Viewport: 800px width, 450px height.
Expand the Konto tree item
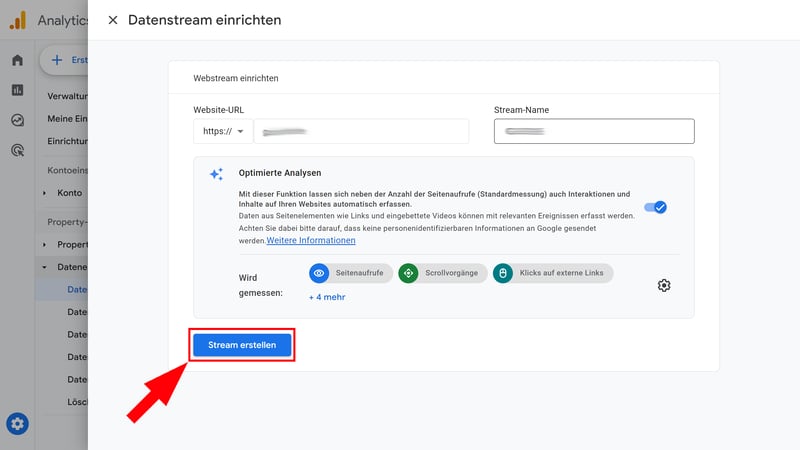pyautogui.click(x=45, y=193)
